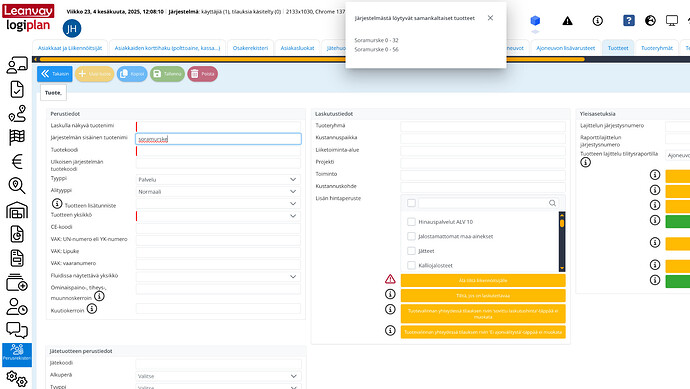
Task: Click the green Tallenna save button
Action: 167,74
